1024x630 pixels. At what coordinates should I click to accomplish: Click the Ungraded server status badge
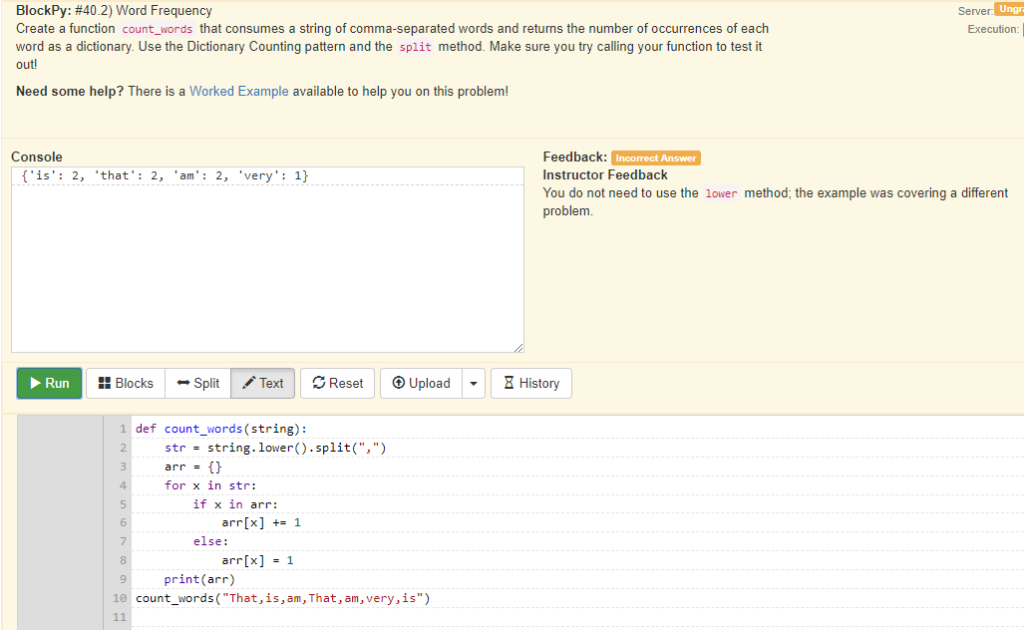coord(1010,10)
